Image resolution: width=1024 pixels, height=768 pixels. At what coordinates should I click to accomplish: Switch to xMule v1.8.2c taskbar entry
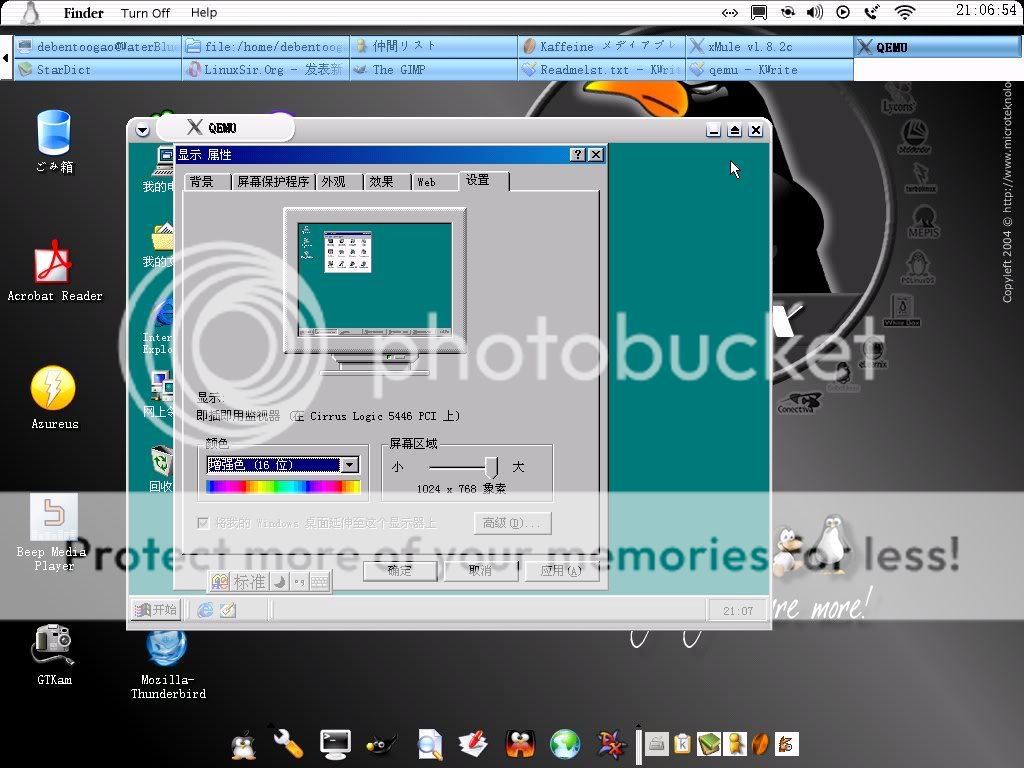(x=769, y=46)
